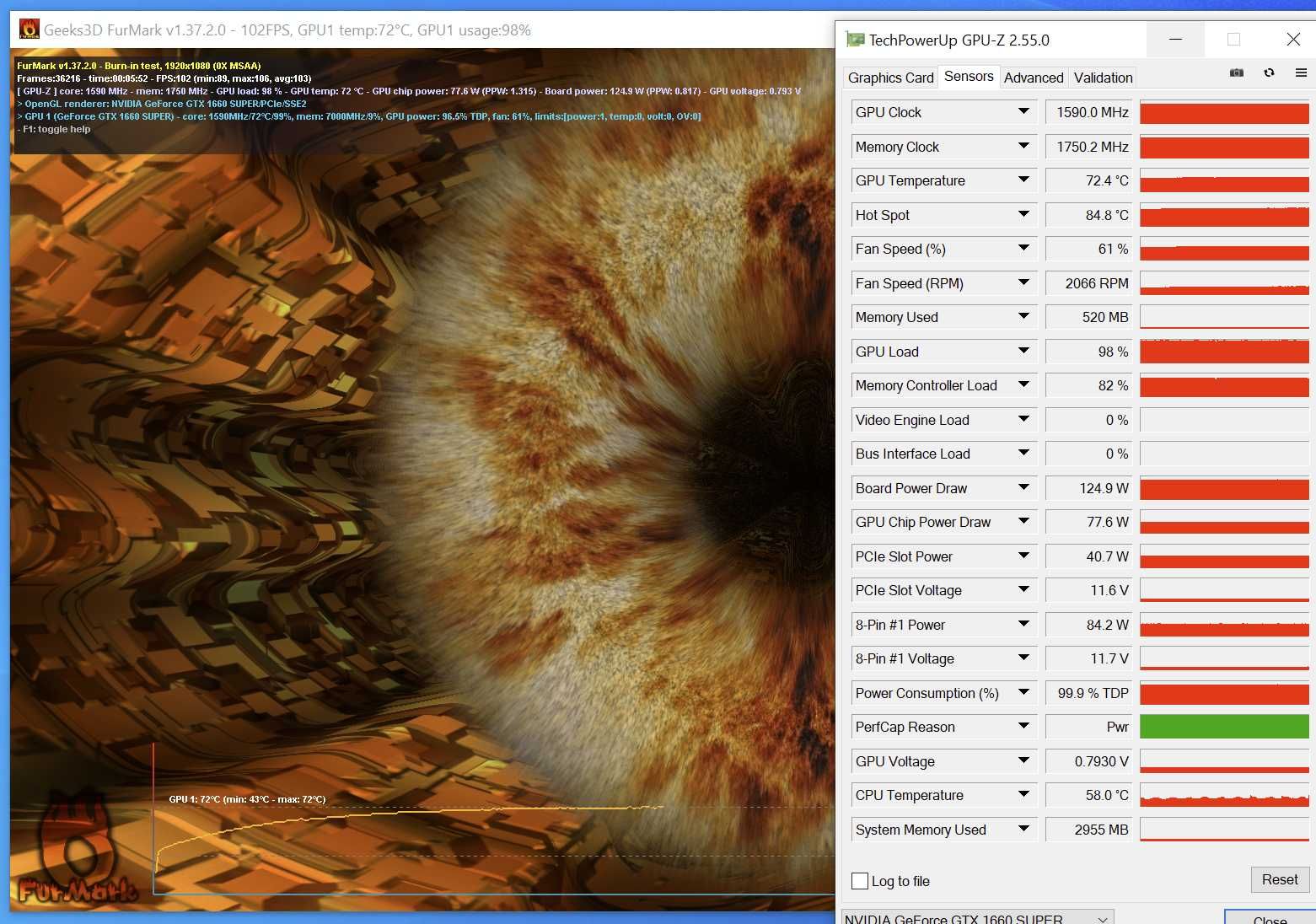
Task: Select the Sensors tab
Action: [969, 76]
